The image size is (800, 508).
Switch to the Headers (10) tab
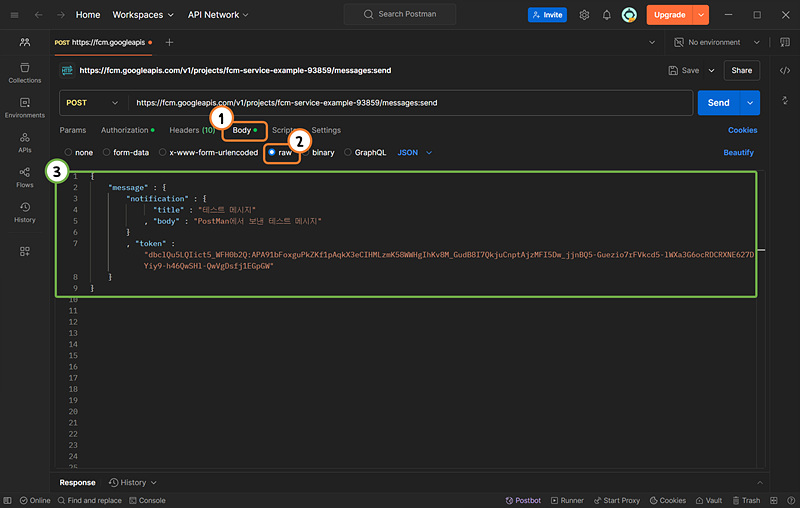(192, 130)
